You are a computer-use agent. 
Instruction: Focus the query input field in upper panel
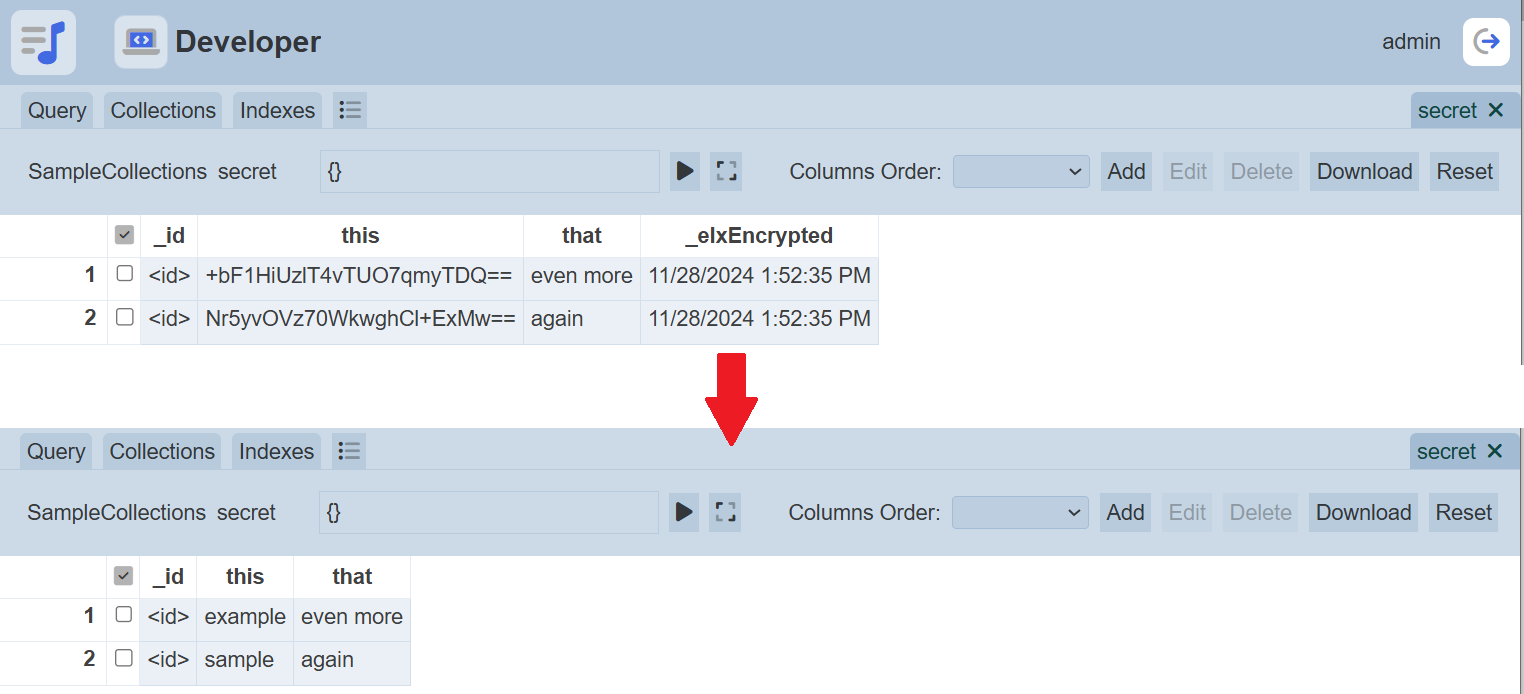tap(489, 171)
